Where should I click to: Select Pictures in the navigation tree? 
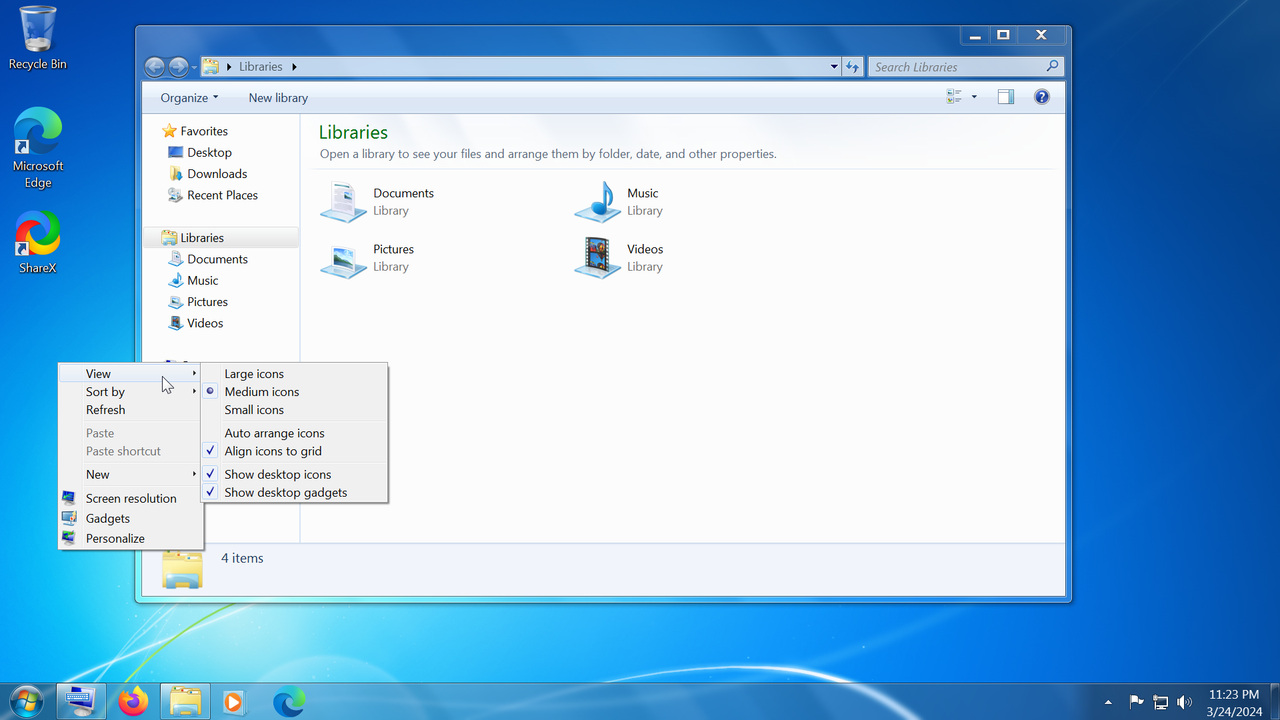click(207, 302)
